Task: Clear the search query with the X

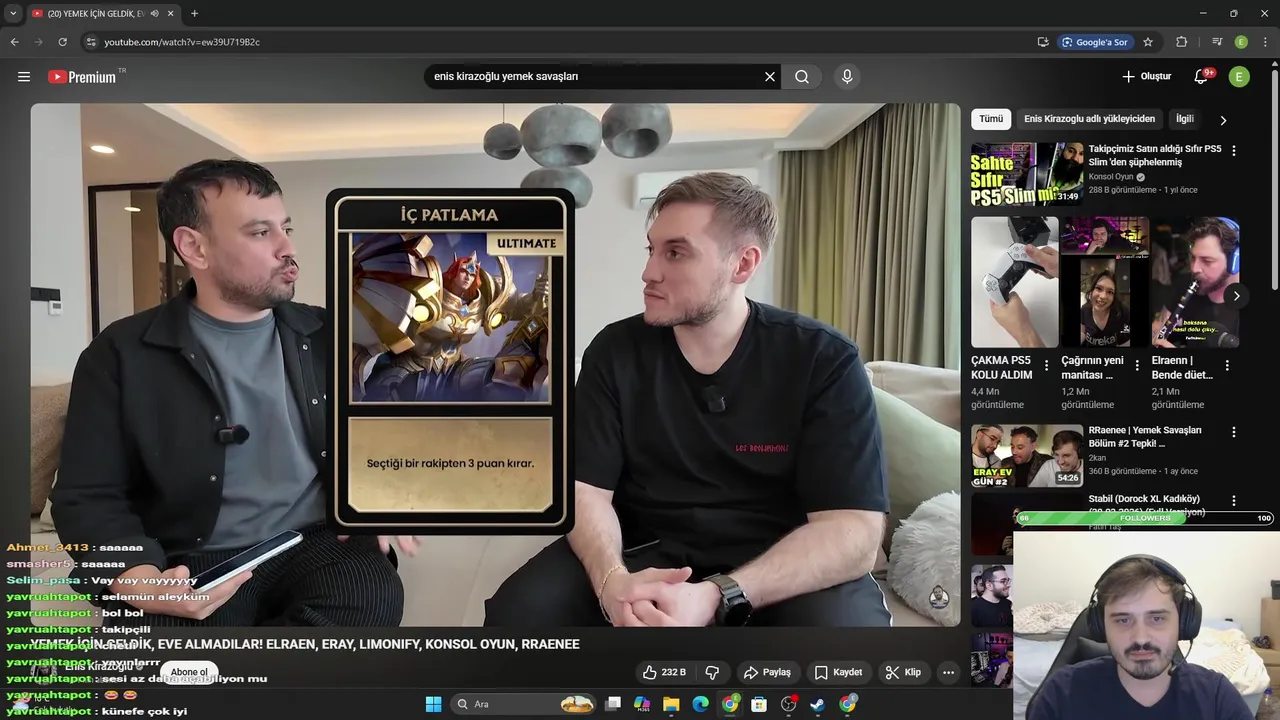Action: pos(770,77)
